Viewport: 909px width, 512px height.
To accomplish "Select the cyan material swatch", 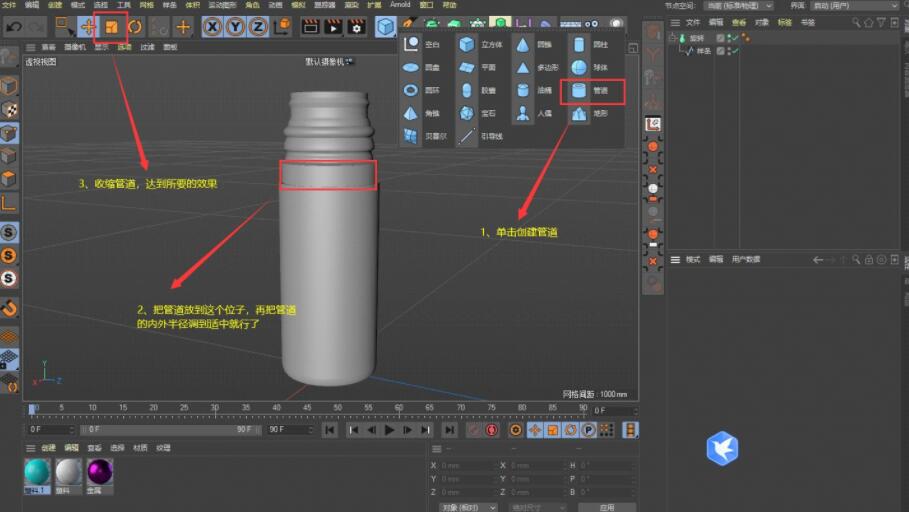I will pyautogui.click(x=37, y=472).
